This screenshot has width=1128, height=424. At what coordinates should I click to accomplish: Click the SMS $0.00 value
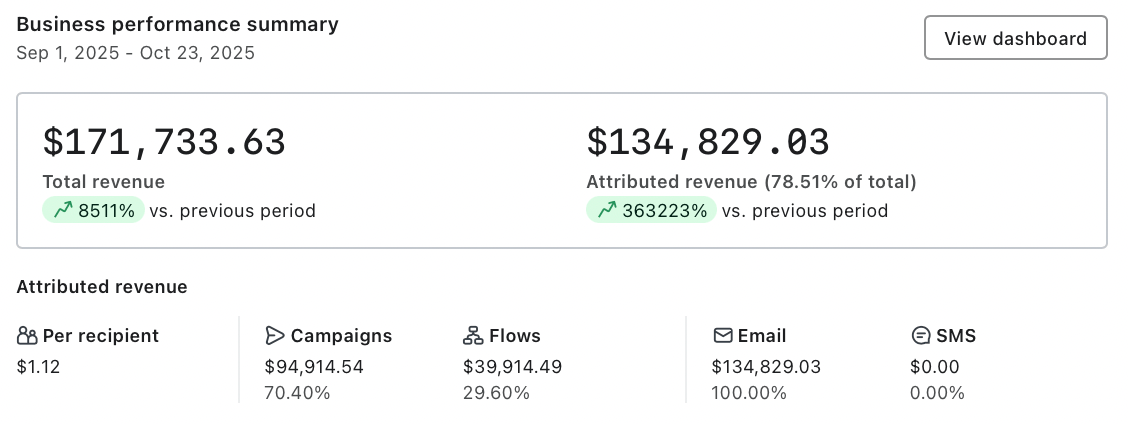click(934, 367)
